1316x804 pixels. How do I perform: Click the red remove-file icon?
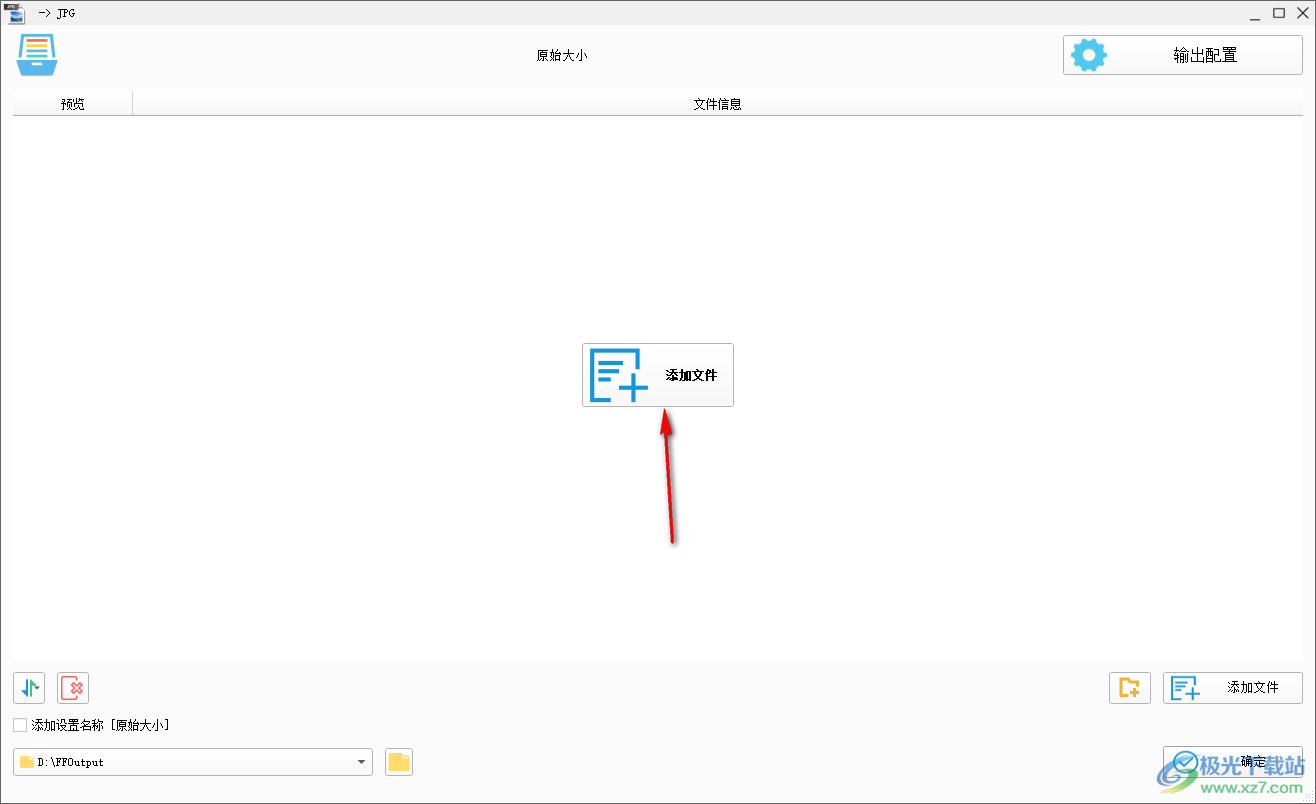tap(73, 688)
